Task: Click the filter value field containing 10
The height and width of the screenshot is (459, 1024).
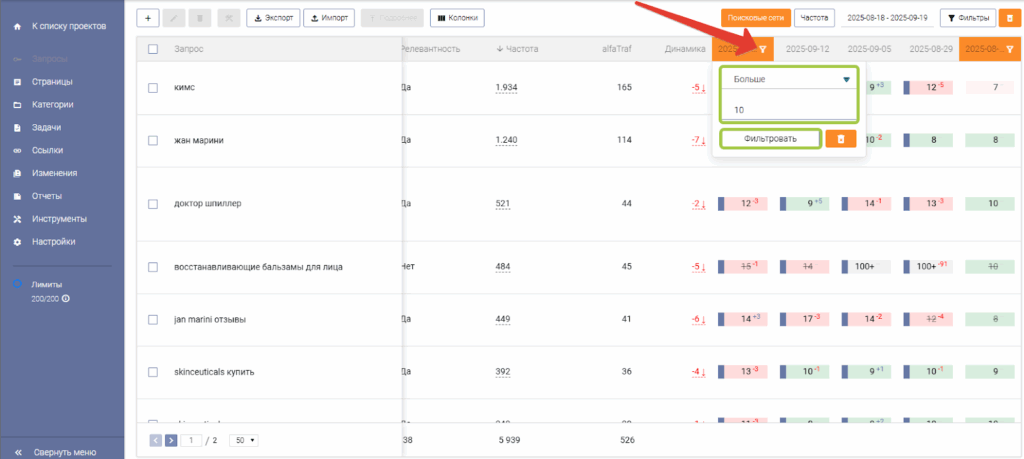Action: tap(790, 110)
